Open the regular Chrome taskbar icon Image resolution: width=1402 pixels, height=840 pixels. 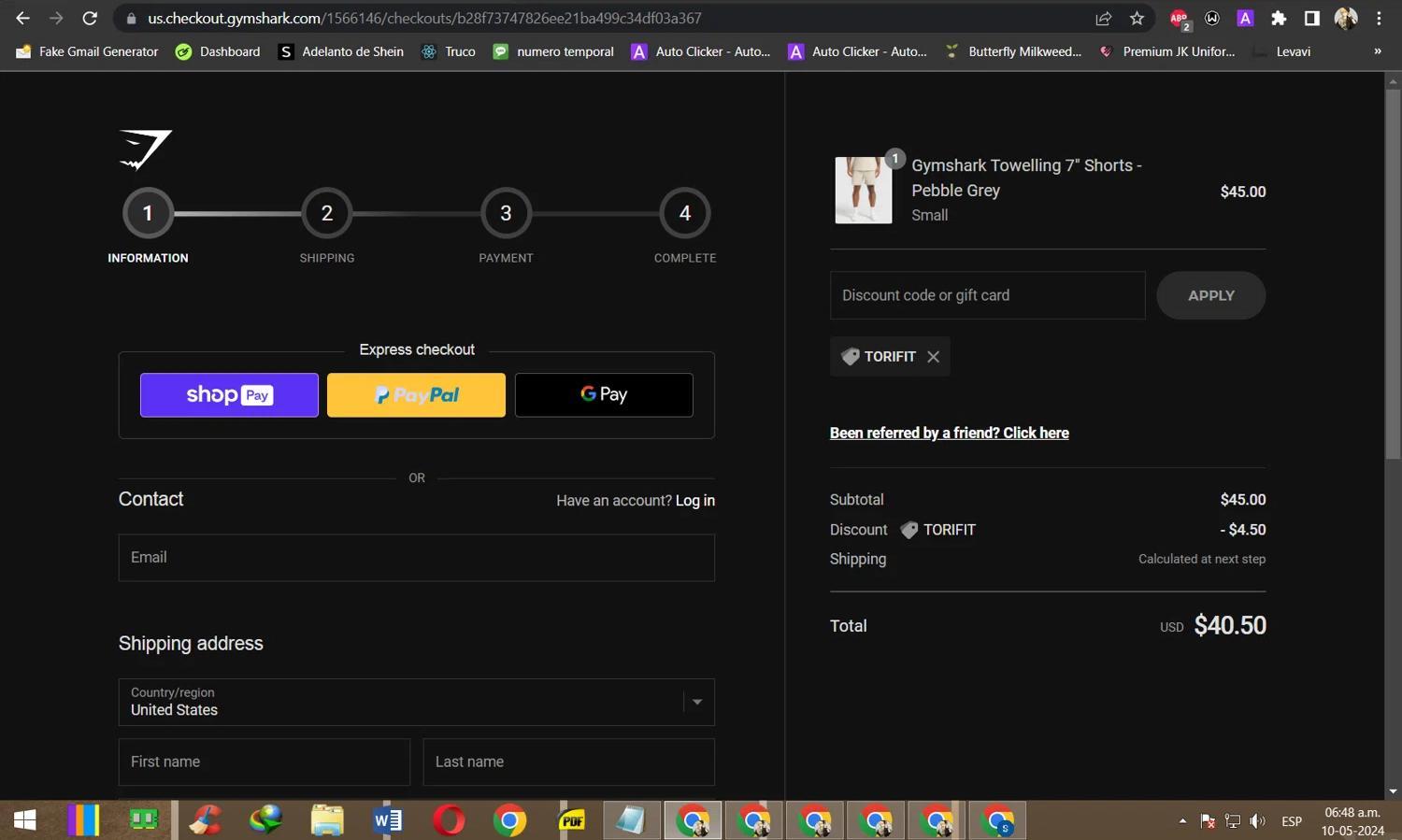509,820
